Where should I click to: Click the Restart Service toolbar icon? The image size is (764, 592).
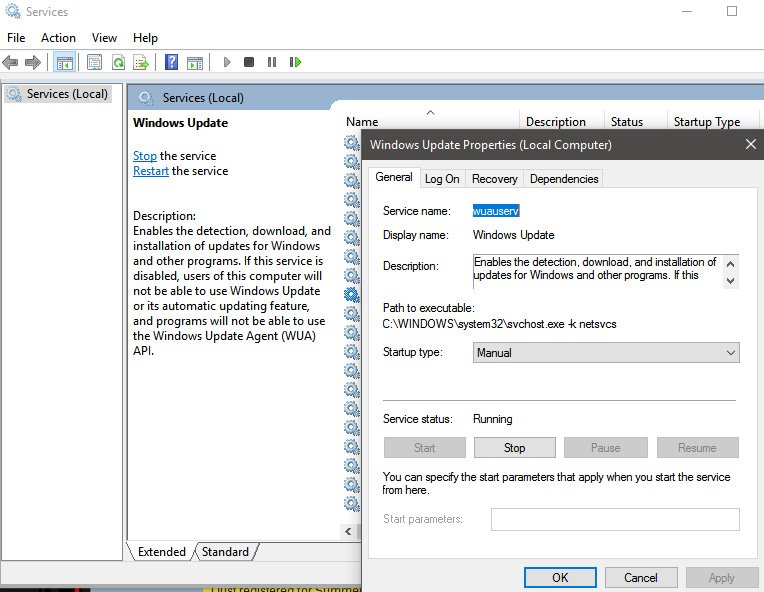[295, 62]
